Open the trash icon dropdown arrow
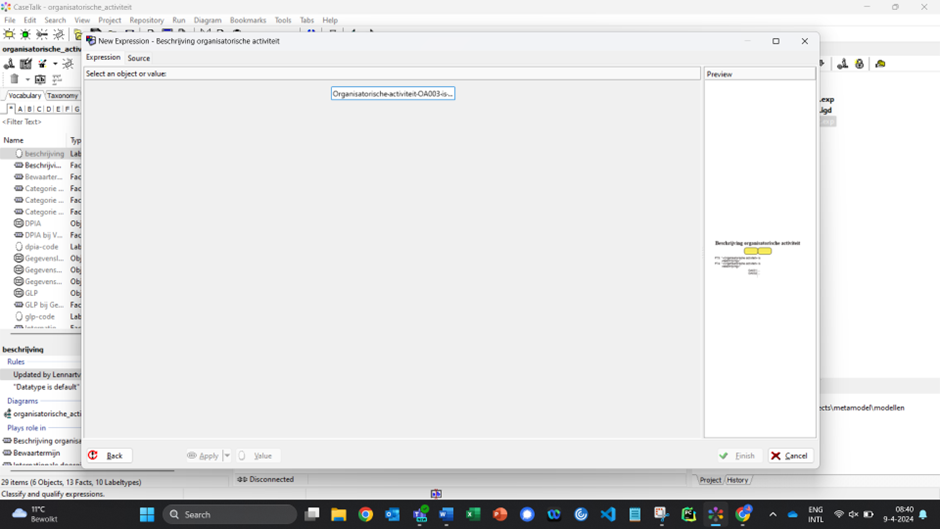Screen dimensions: 940x529 [x=26, y=80]
